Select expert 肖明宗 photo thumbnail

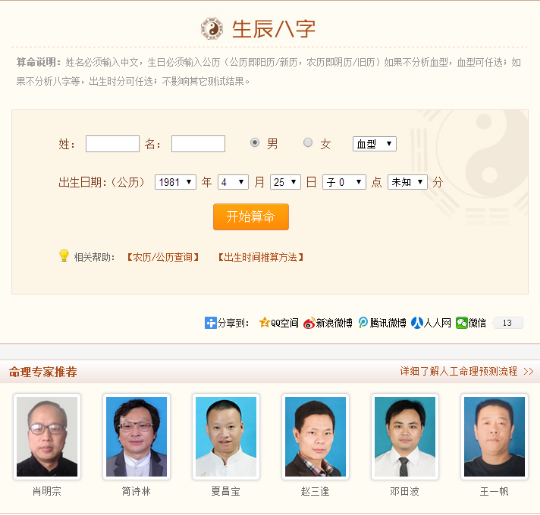tap(47, 437)
